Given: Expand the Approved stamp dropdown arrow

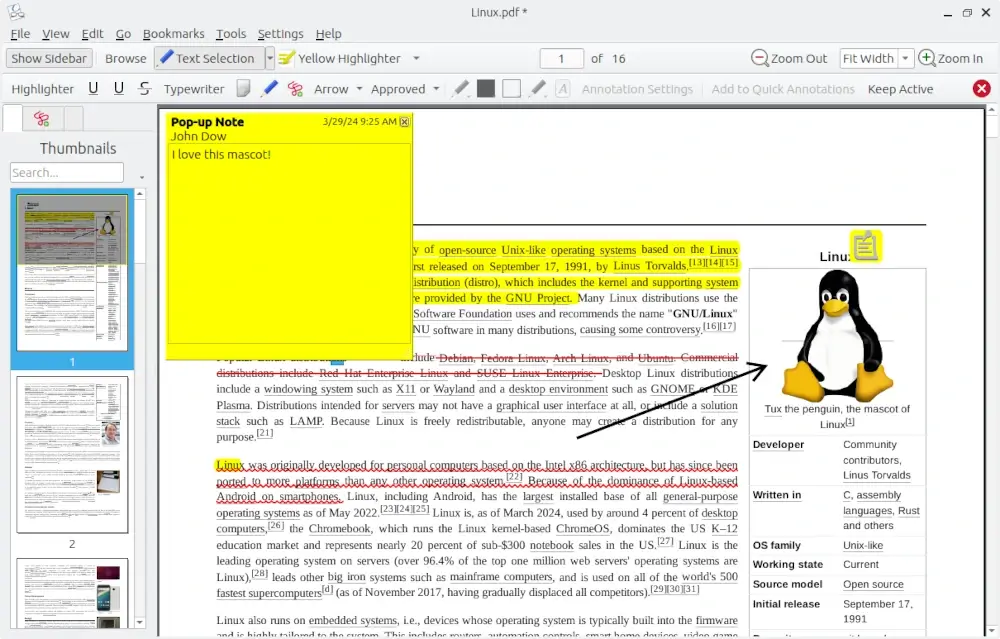Looking at the screenshot, I should (x=436, y=89).
